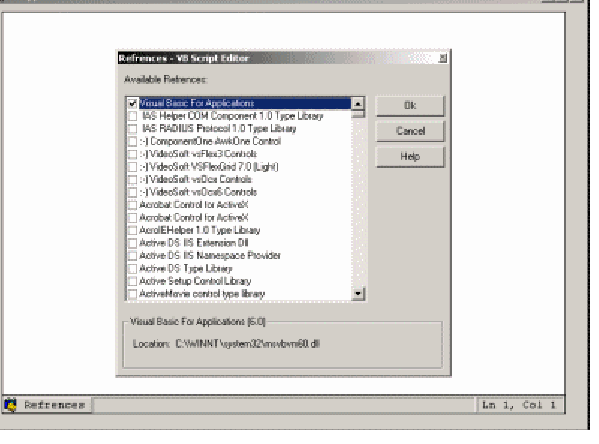Image resolution: width=599 pixels, height=444 pixels.
Task: Click the References icon in status bar
Action: pos(11,405)
